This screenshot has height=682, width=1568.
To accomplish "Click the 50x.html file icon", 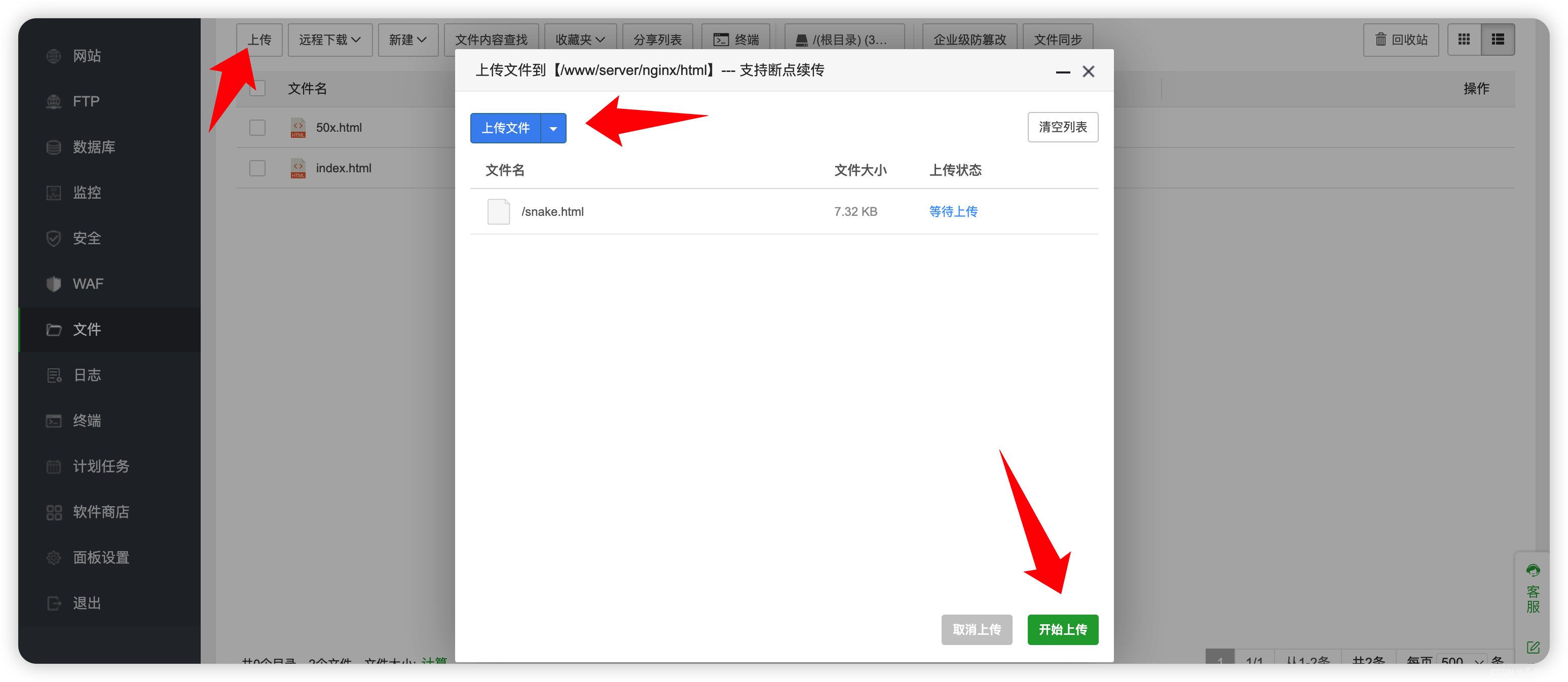I will point(298,128).
